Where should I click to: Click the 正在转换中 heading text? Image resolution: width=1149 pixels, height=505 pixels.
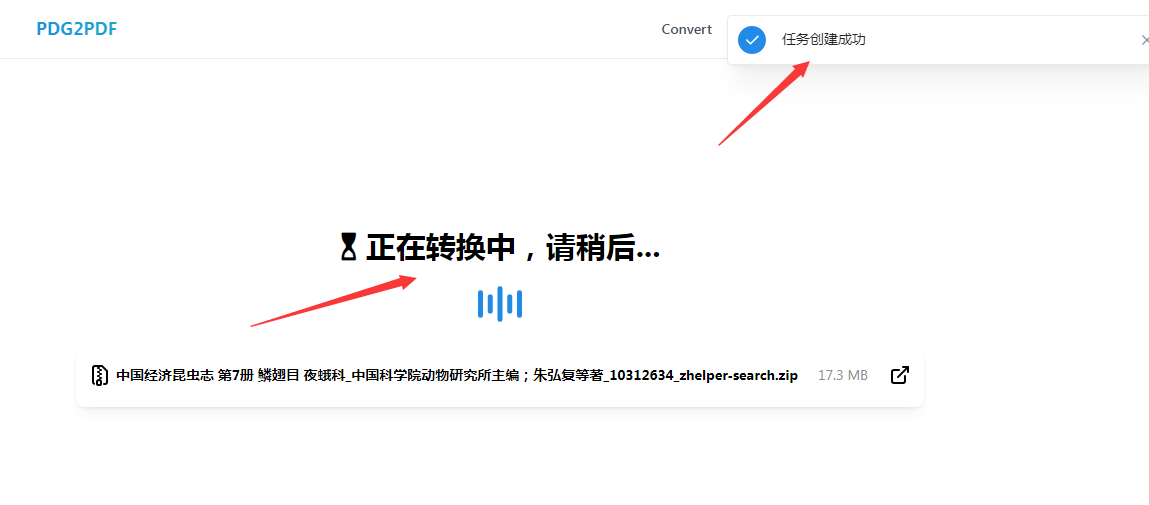pos(440,247)
